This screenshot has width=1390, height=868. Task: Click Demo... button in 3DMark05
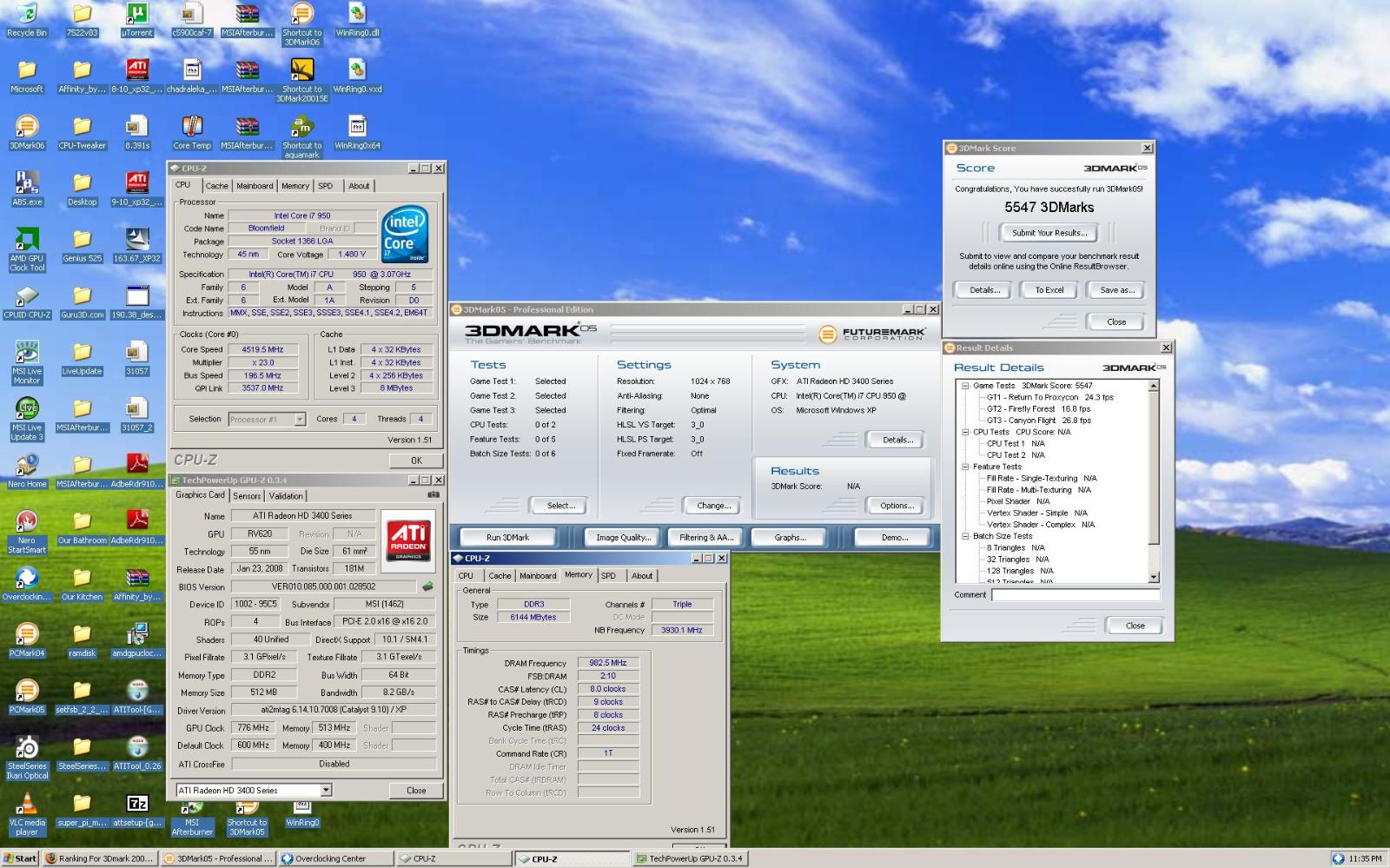tap(895, 538)
